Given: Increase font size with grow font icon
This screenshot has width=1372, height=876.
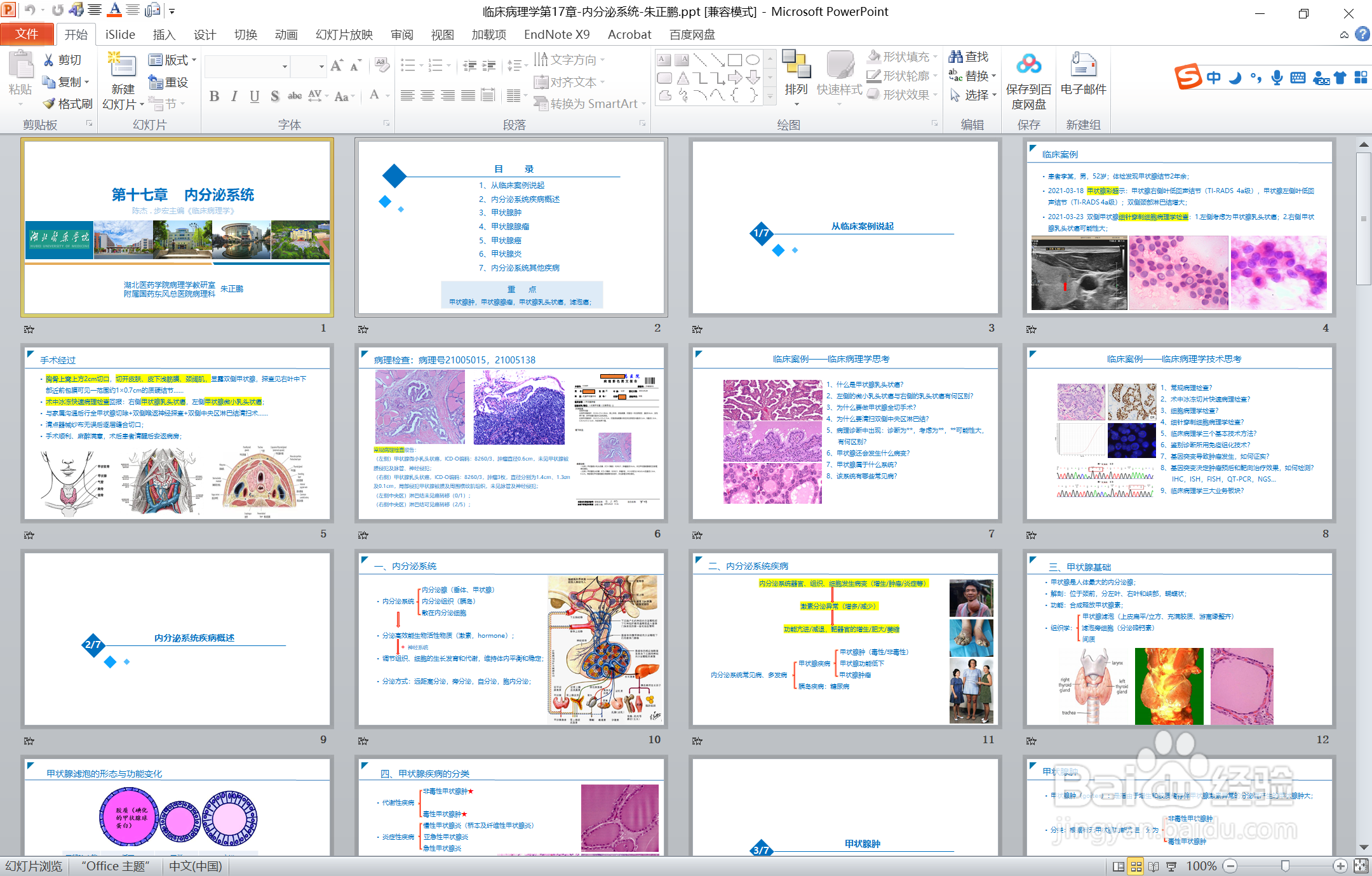Looking at the screenshot, I should click(x=337, y=65).
